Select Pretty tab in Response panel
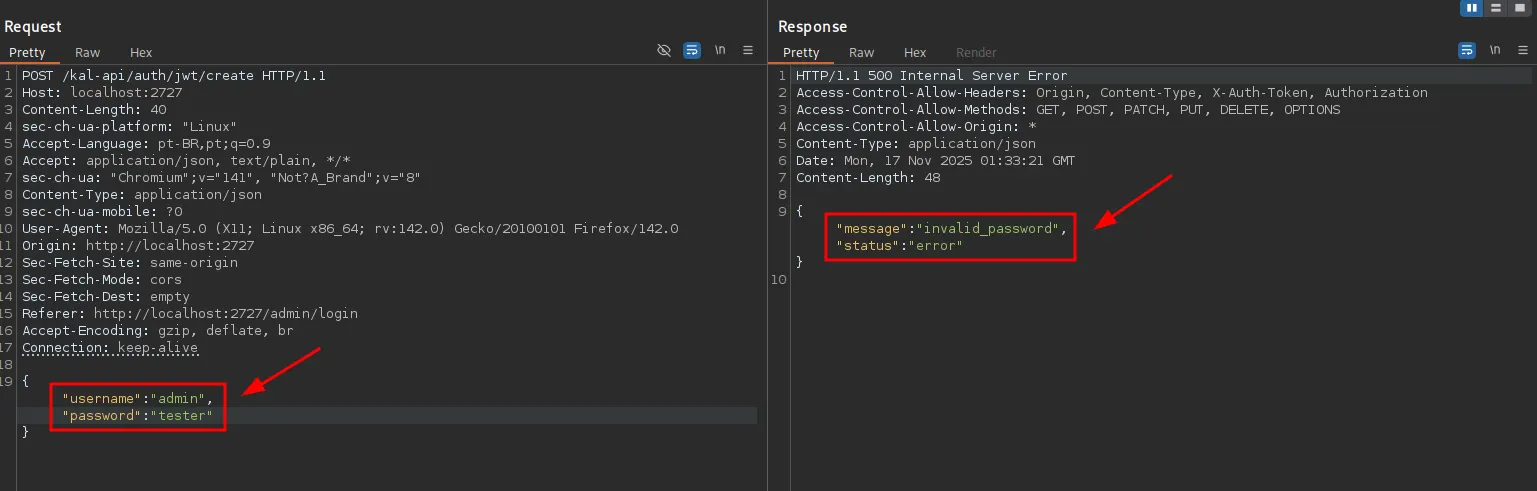 click(801, 52)
